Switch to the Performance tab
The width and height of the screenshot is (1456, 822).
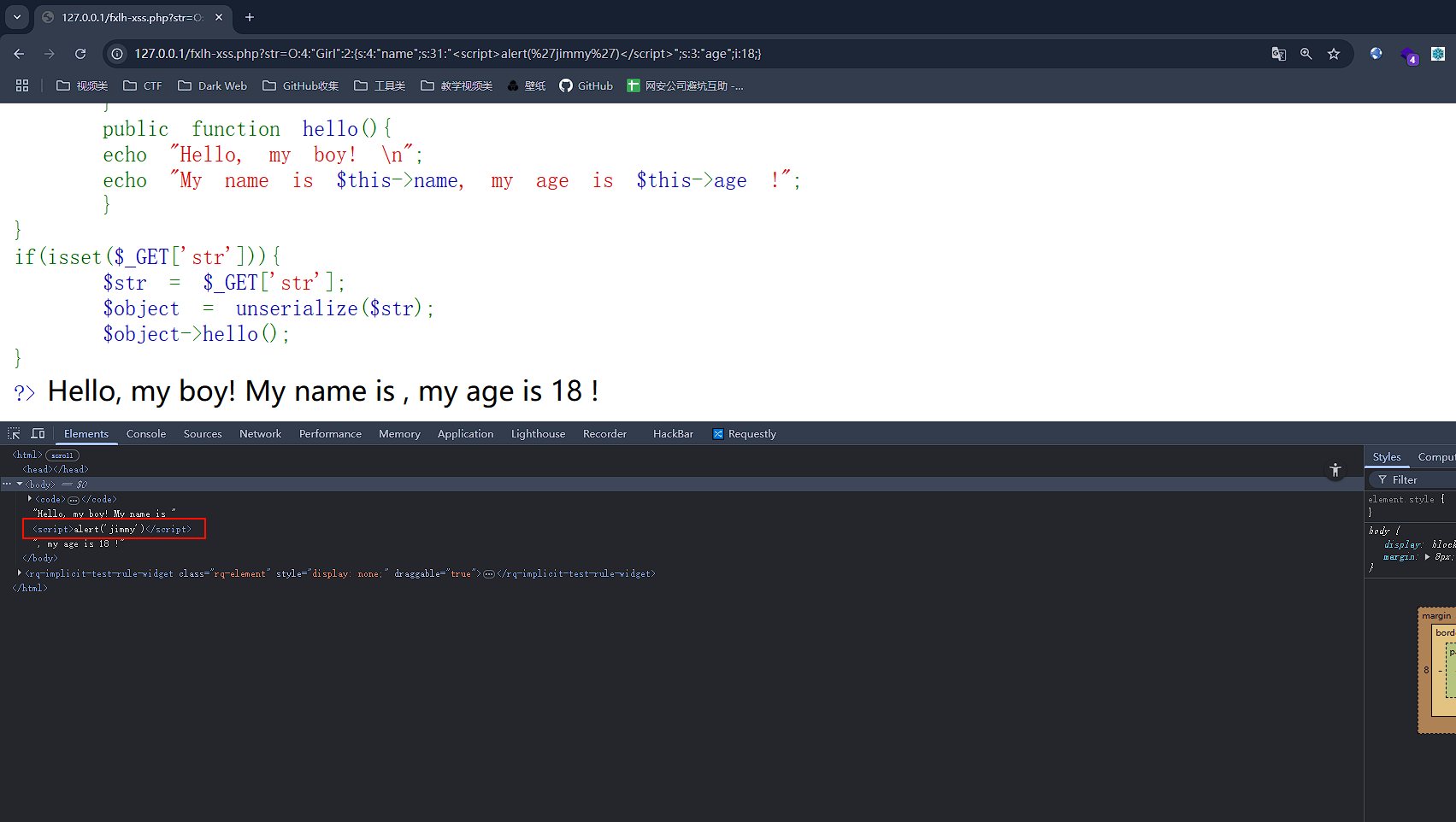tap(330, 434)
